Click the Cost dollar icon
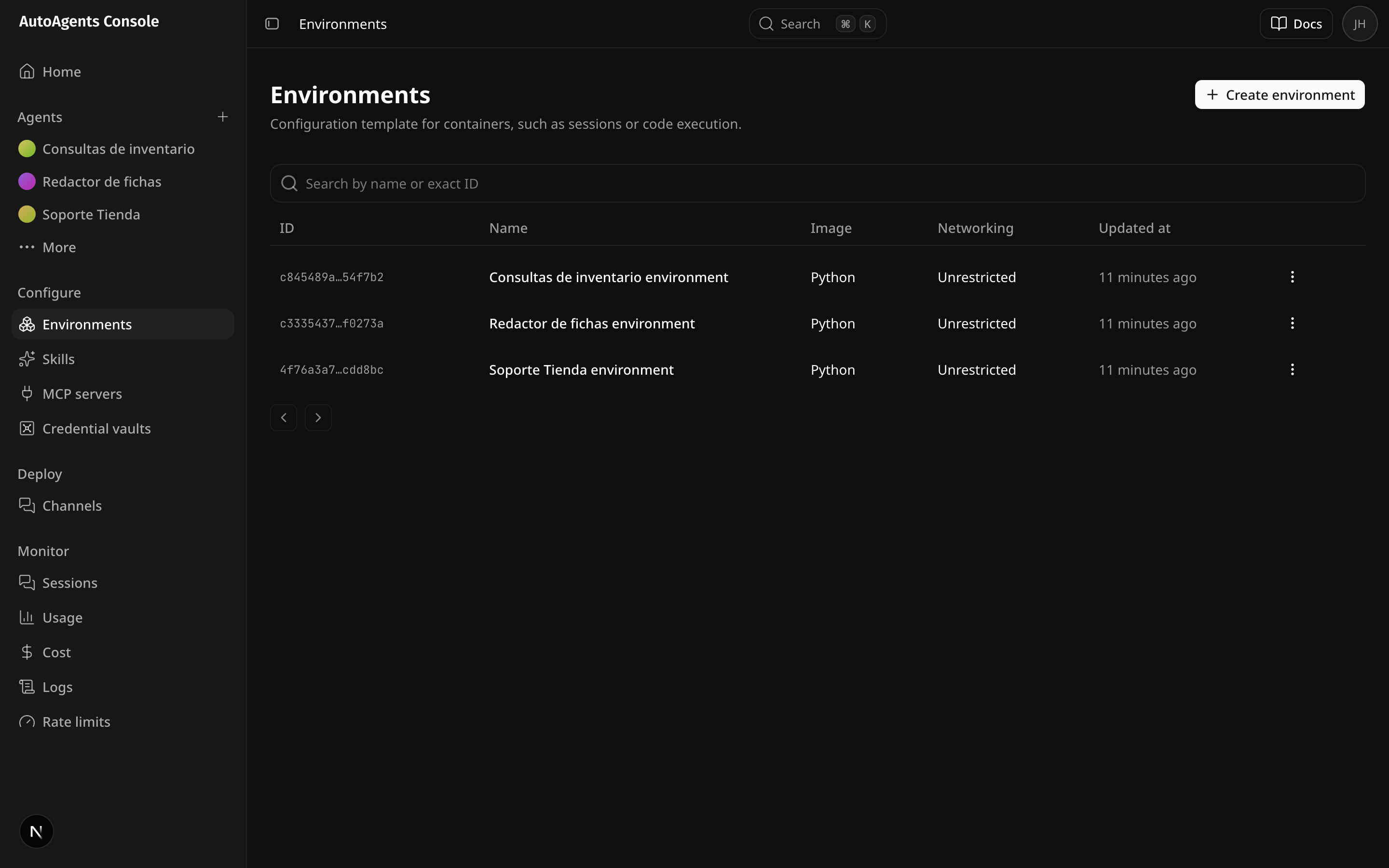The width and height of the screenshot is (1389, 868). coord(27,652)
